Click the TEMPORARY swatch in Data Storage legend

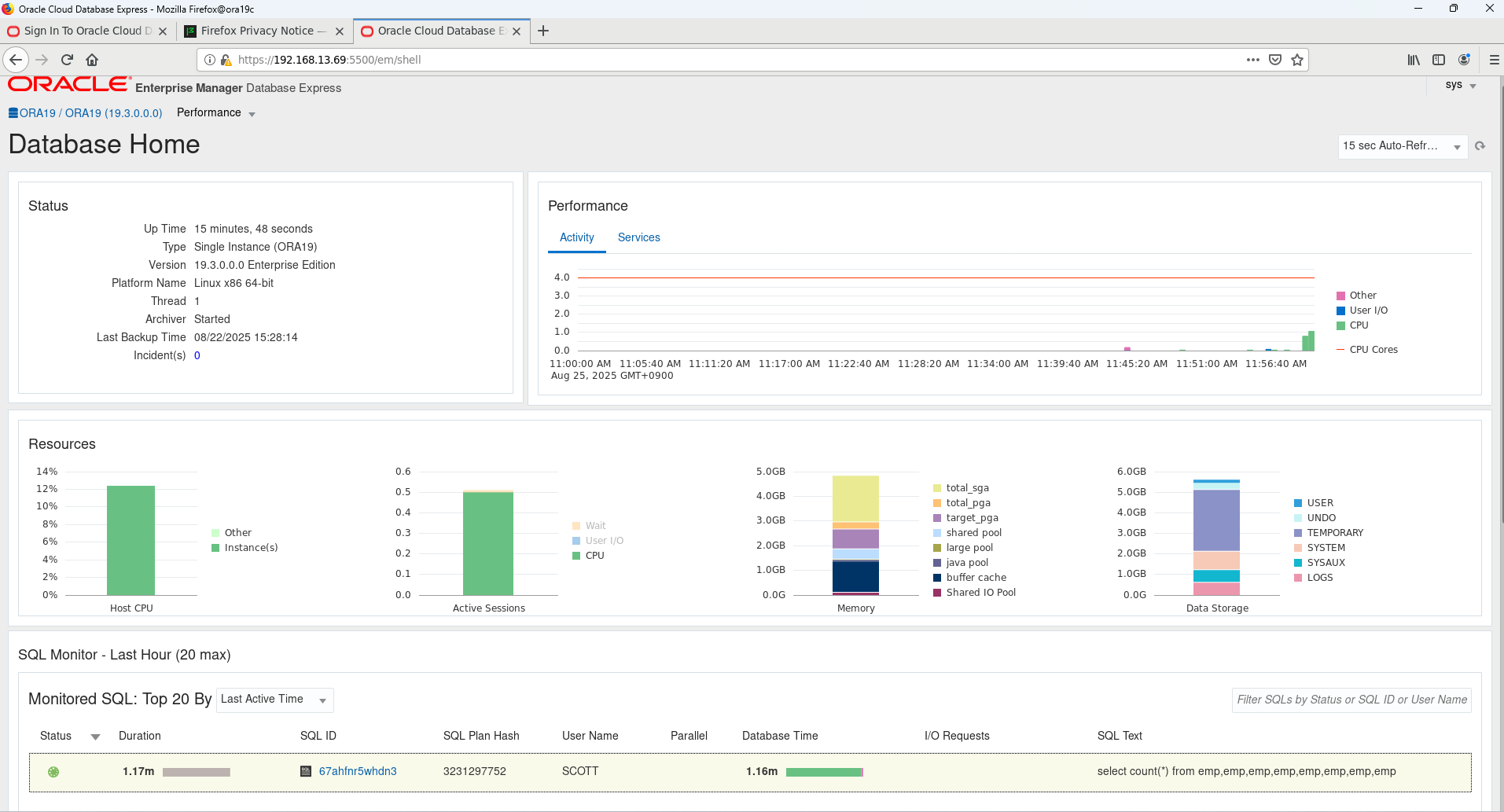1298,533
